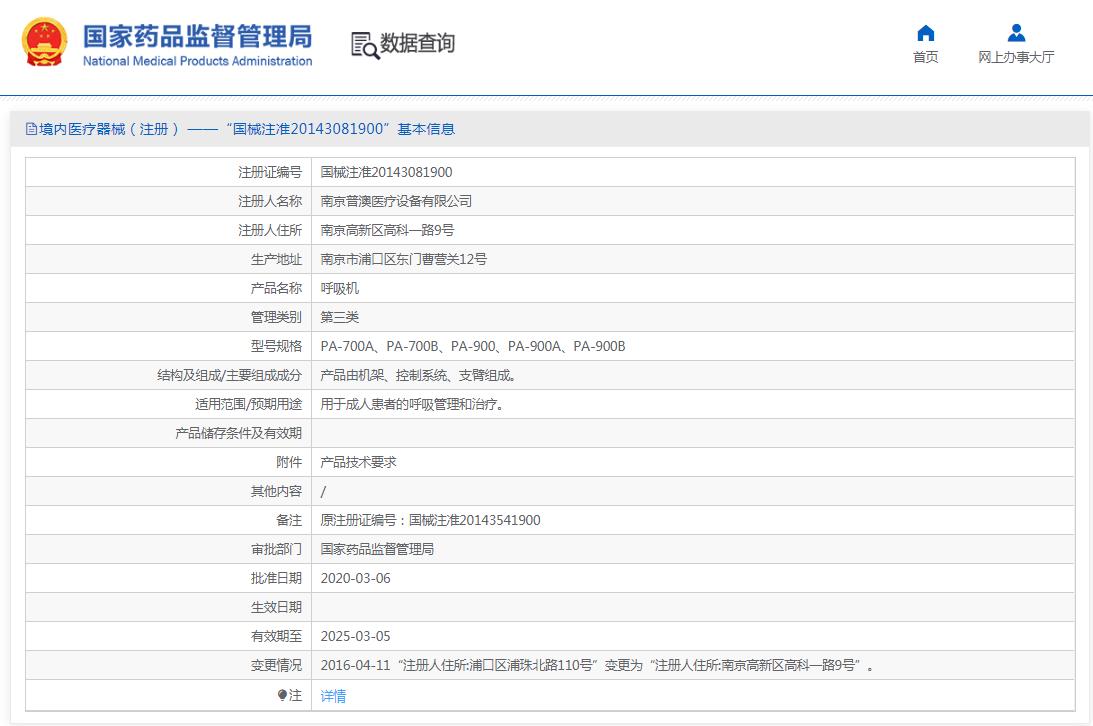The image size is (1093, 726).
Task: Select 用于成人患者的呼吸管理和治疗 text
Action: 412,404
